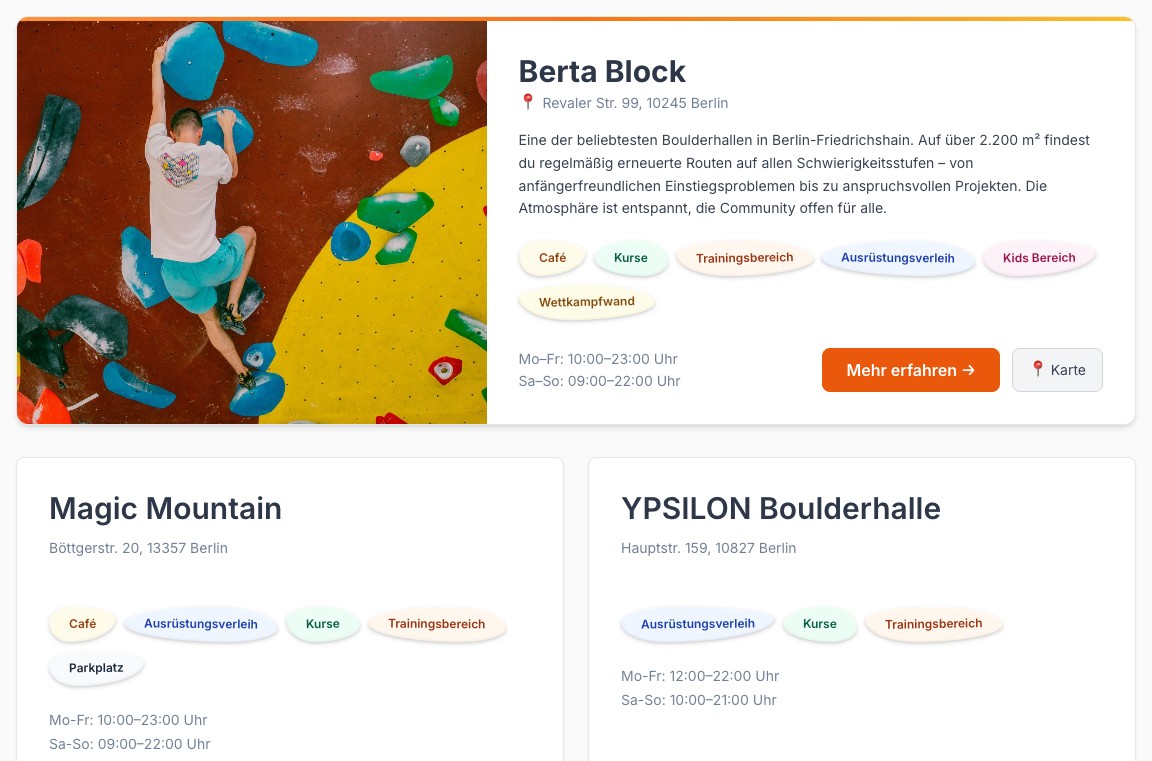
Task: Select the Café tag on the Berta Block card
Action: coord(552,257)
